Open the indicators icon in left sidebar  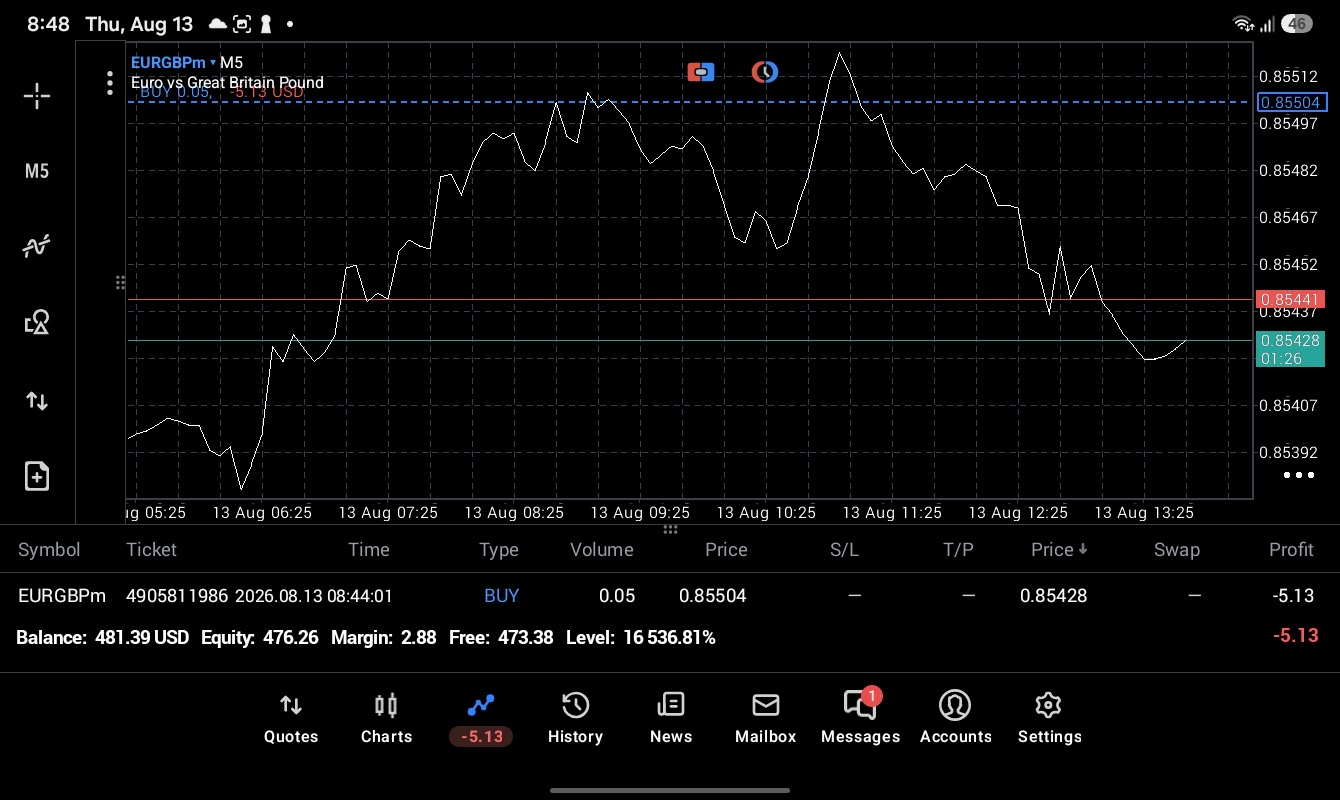(37, 246)
